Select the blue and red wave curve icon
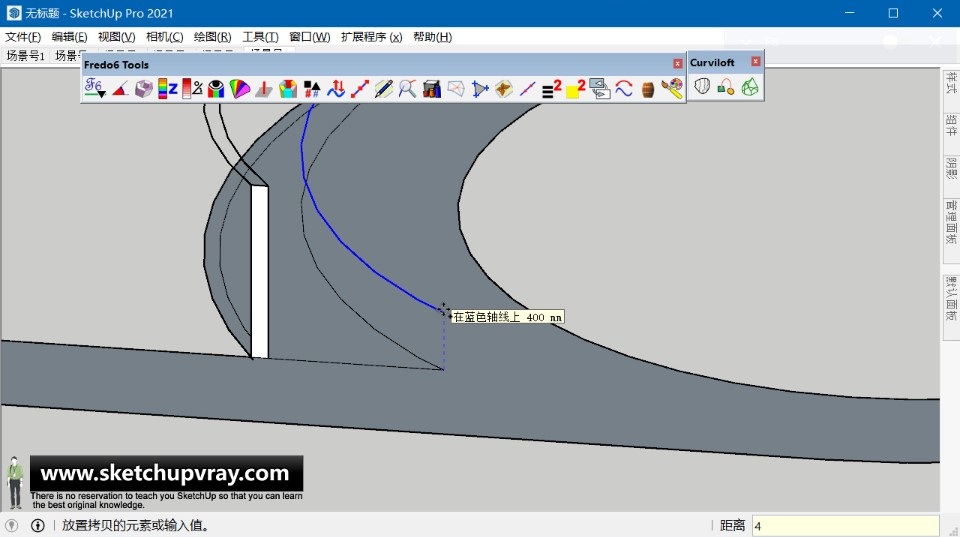 pos(624,89)
